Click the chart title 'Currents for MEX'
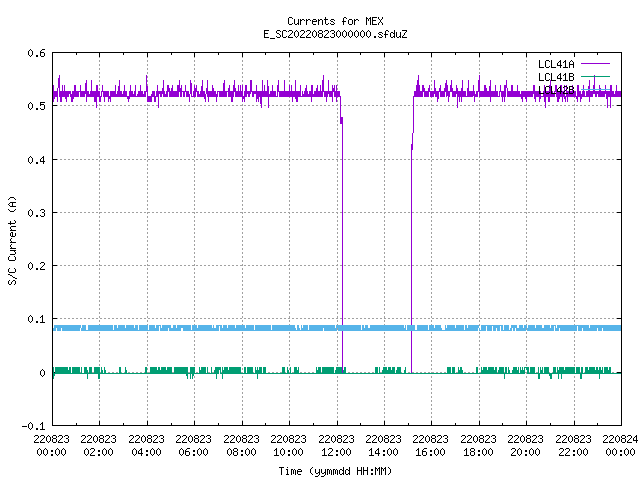Viewport: 640px width, 480px height. pos(335,21)
